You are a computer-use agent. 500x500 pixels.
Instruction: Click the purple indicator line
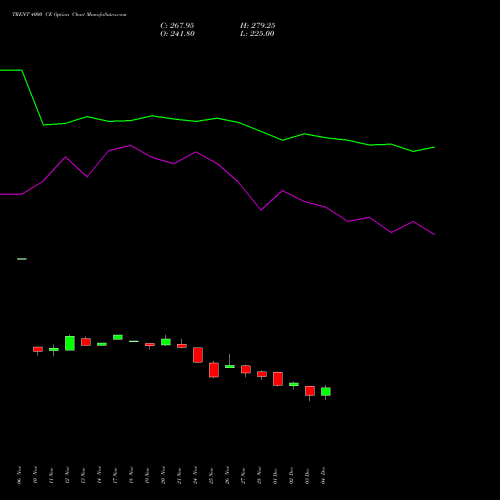pos(217,164)
